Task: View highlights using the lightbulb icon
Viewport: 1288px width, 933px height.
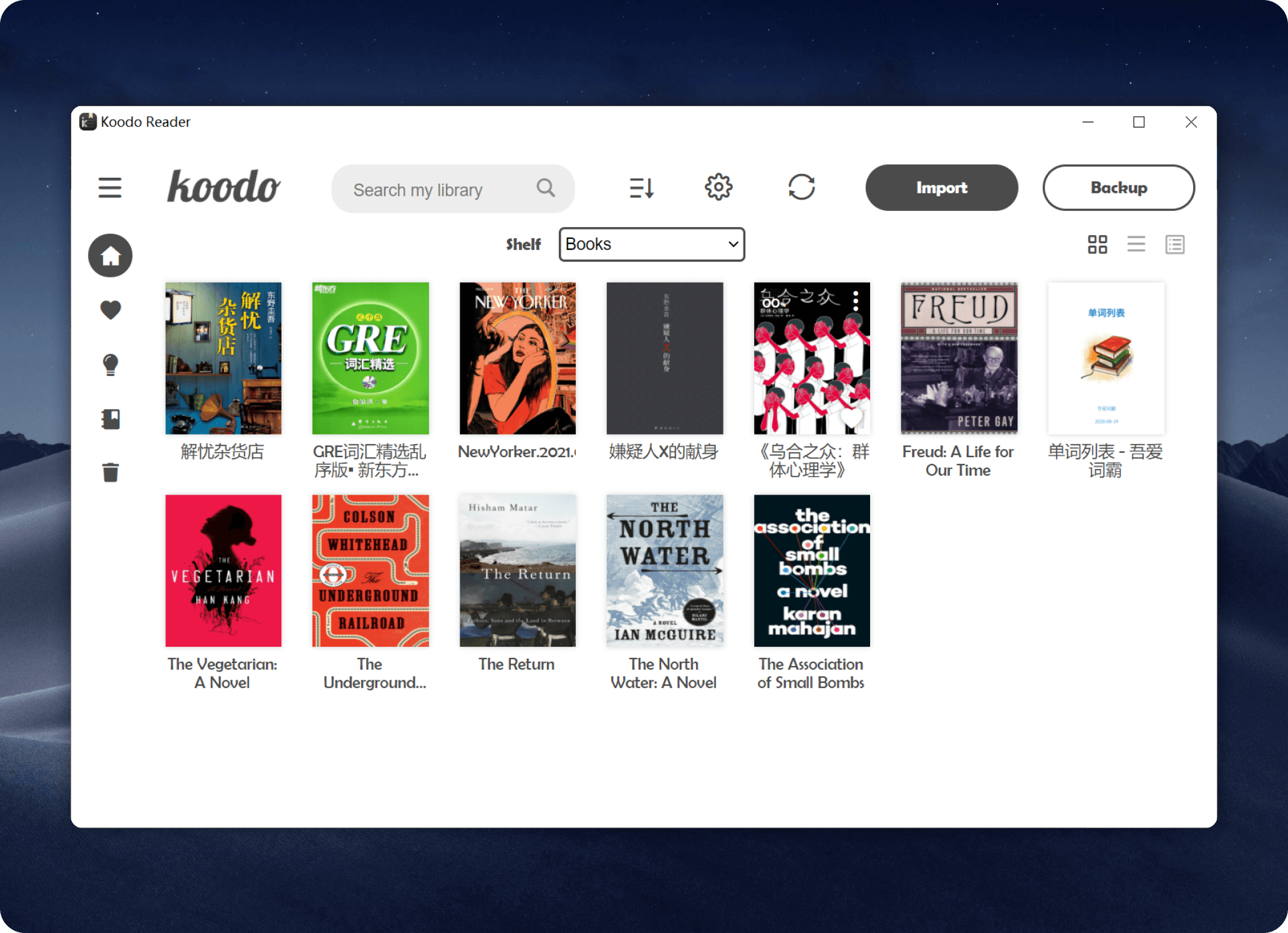Action: pos(110,364)
